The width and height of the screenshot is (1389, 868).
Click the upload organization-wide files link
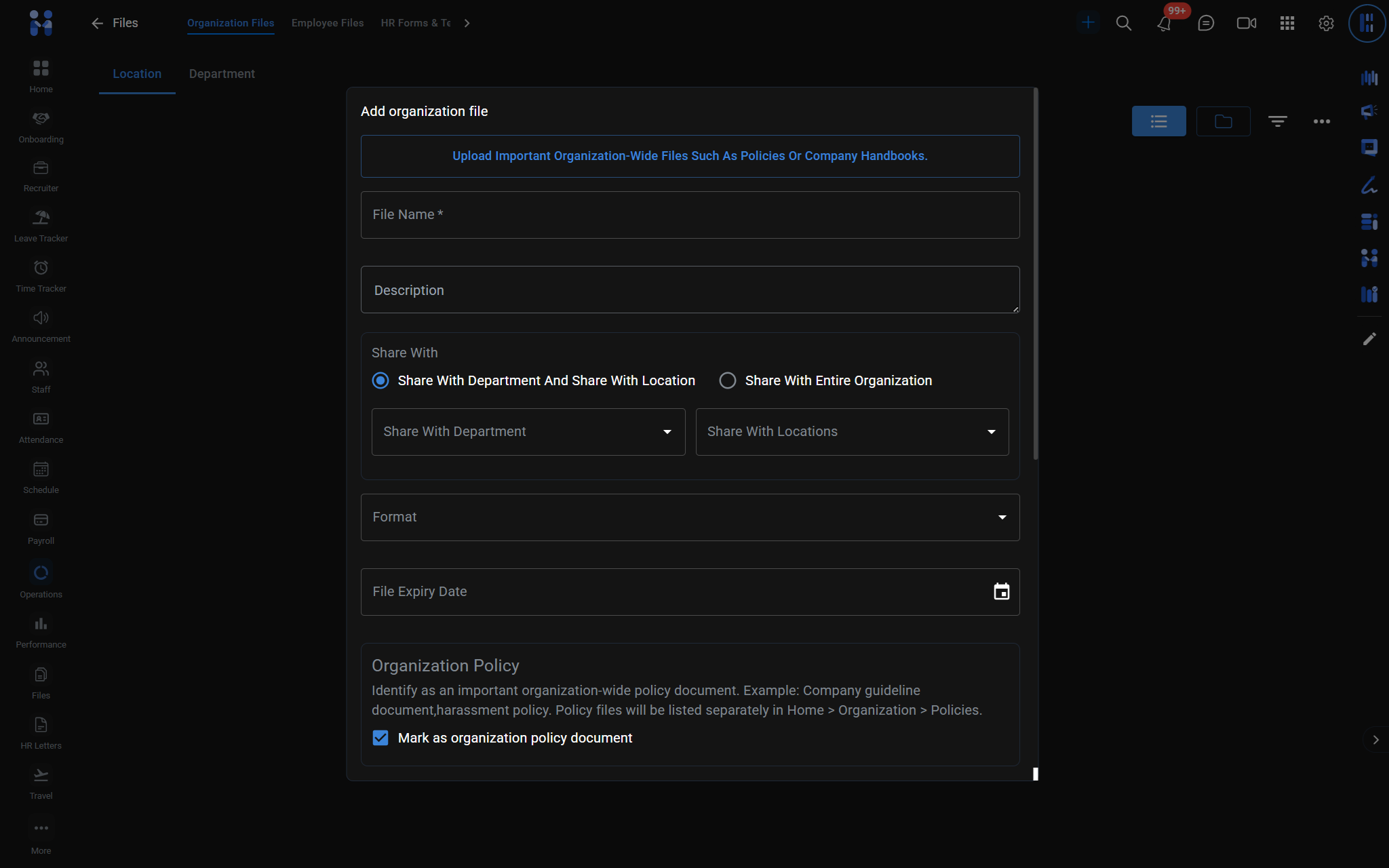[689, 156]
